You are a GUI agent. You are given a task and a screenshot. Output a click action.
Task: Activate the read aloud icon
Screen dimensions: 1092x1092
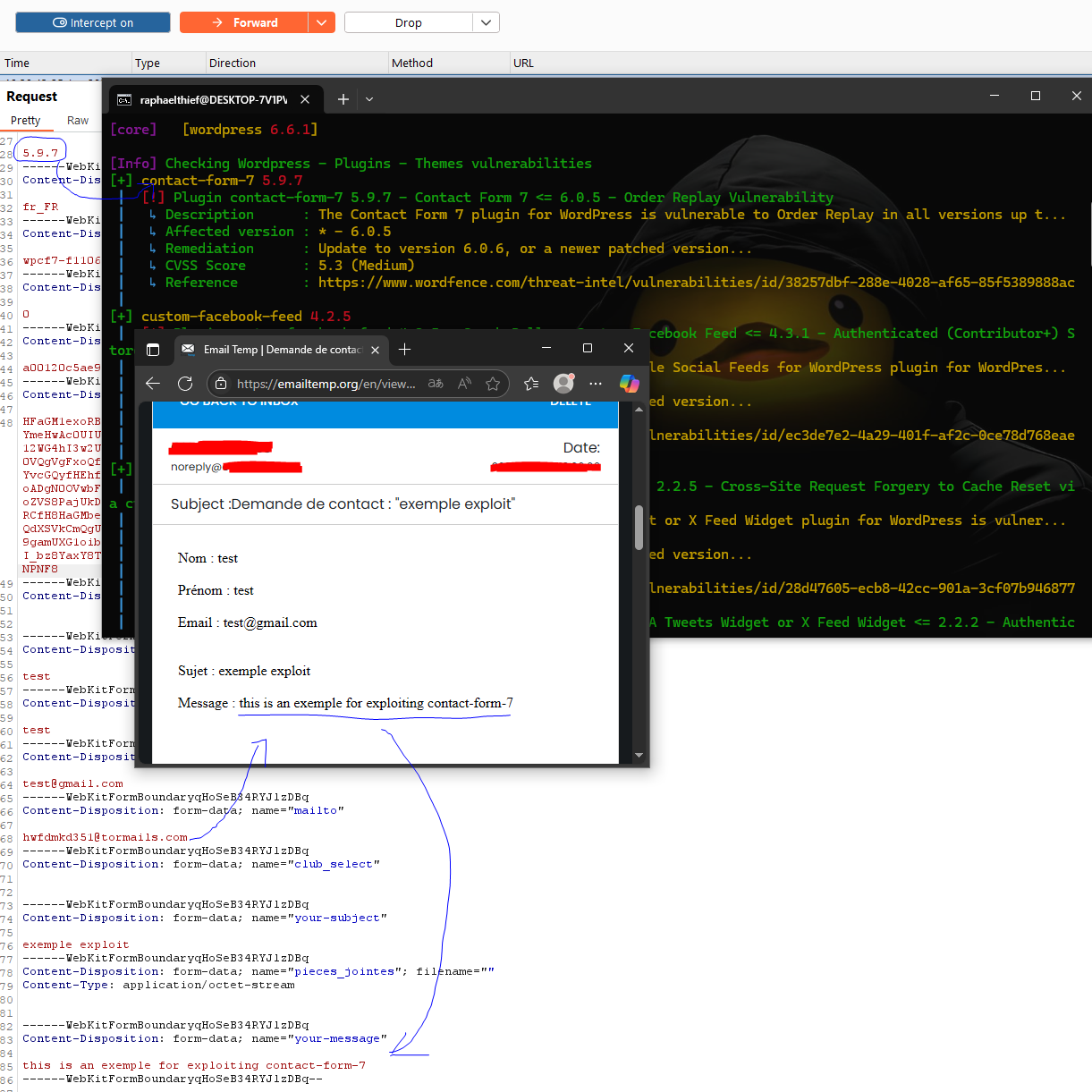coord(464,384)
